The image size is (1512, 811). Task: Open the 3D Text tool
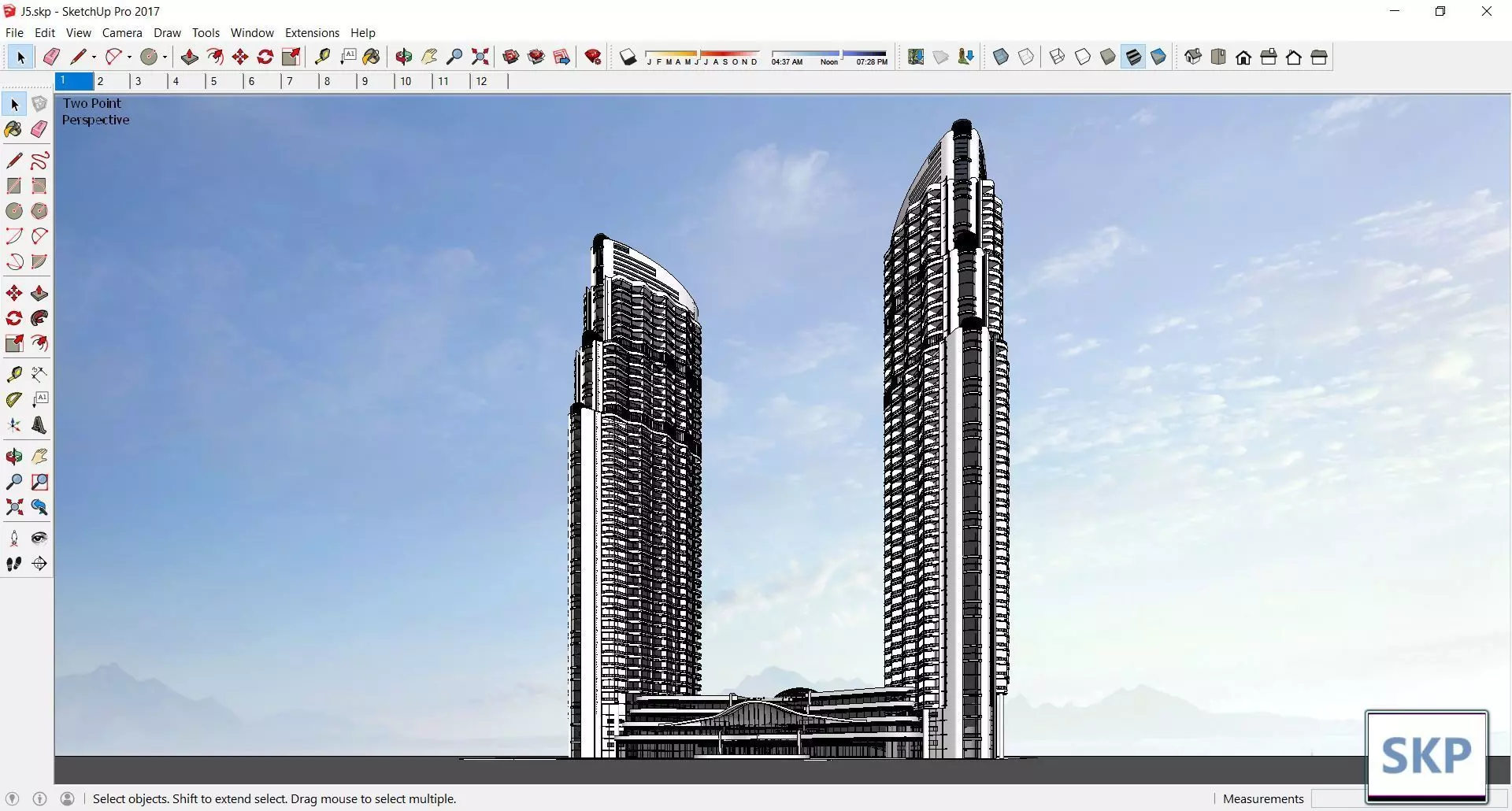tap(39, 425)
